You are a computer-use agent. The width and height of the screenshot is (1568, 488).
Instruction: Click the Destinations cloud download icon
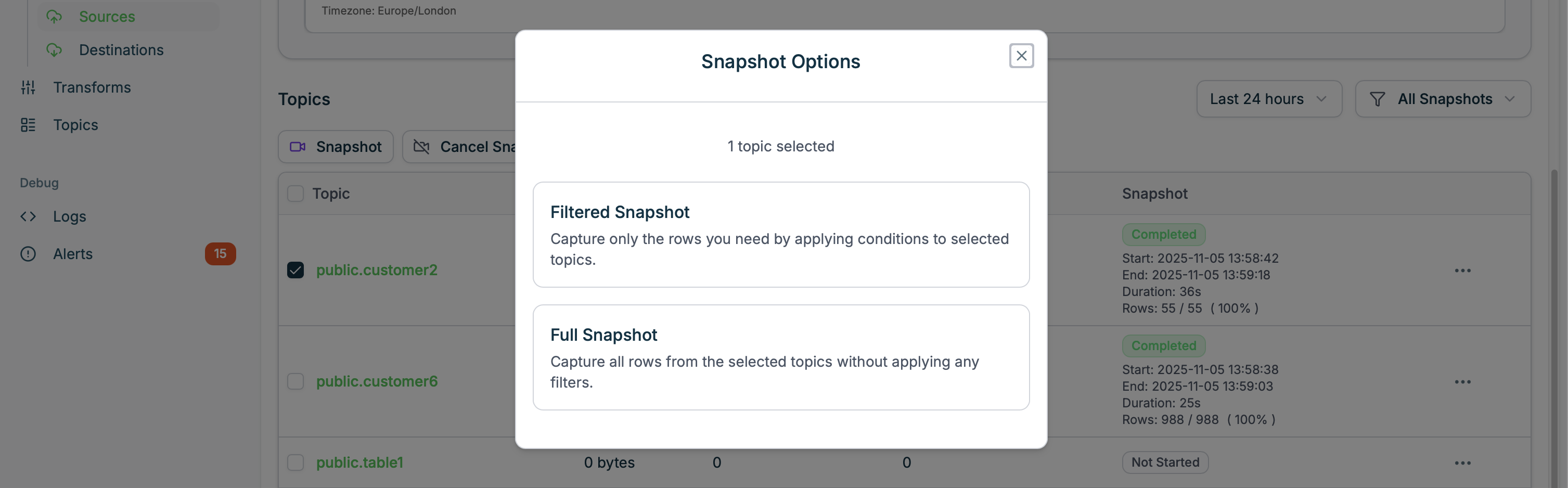coord(54,50)
